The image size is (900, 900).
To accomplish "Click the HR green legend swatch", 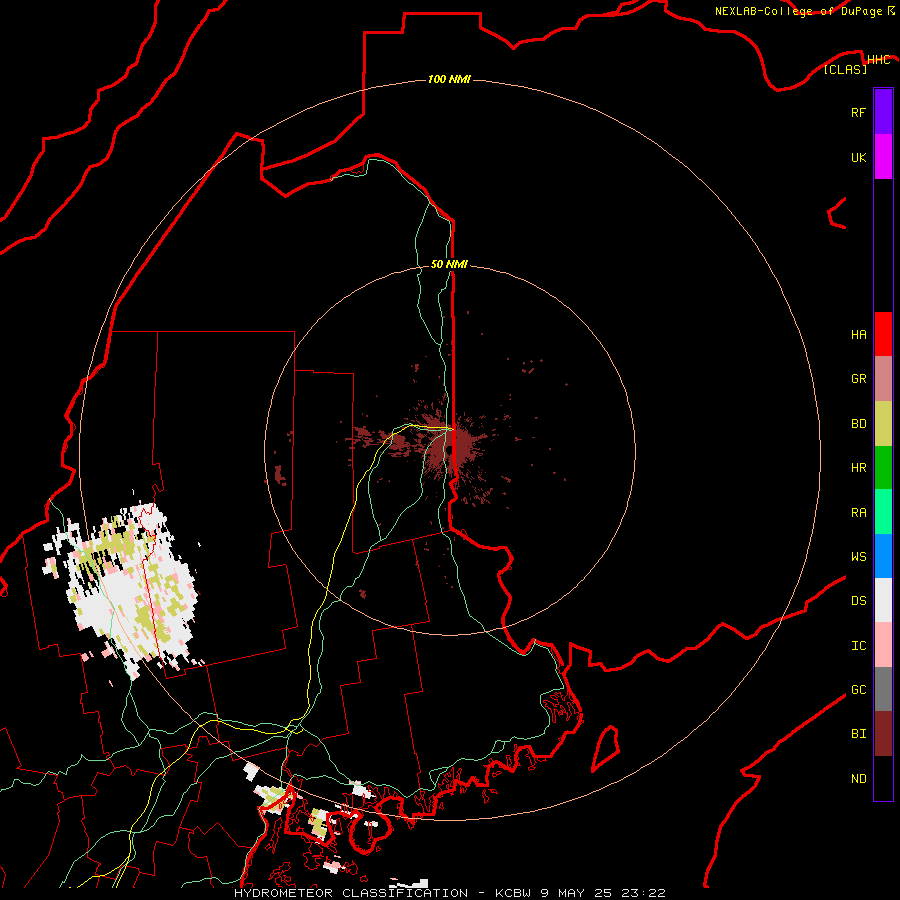I will (x=883, y=468).
